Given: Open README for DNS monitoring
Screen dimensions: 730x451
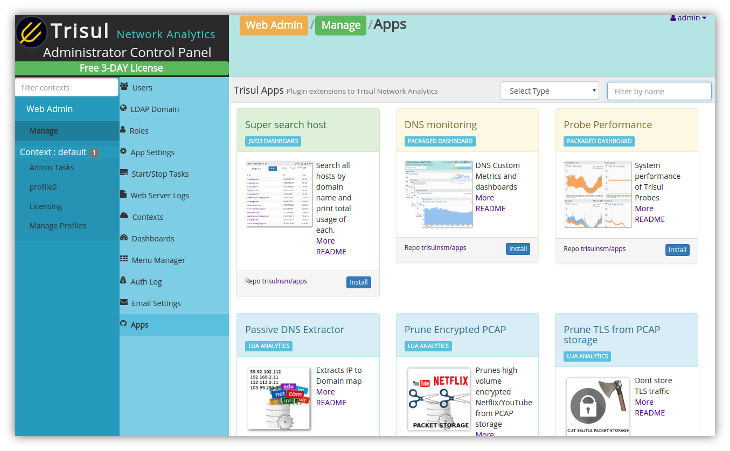Looking at the screenshot, I should pos(490,208).
